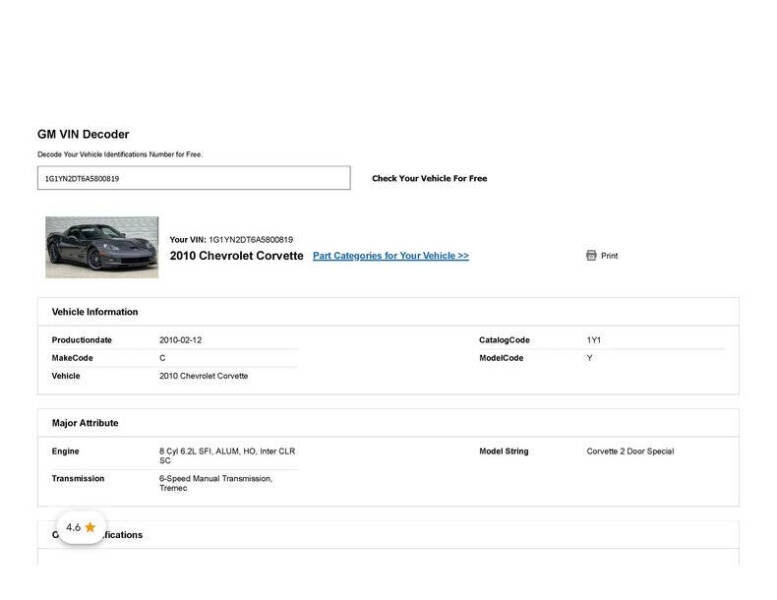This screenshot has height=600, width=777.
Task: Click the printer icon
Action: click(x=591, y=256)
